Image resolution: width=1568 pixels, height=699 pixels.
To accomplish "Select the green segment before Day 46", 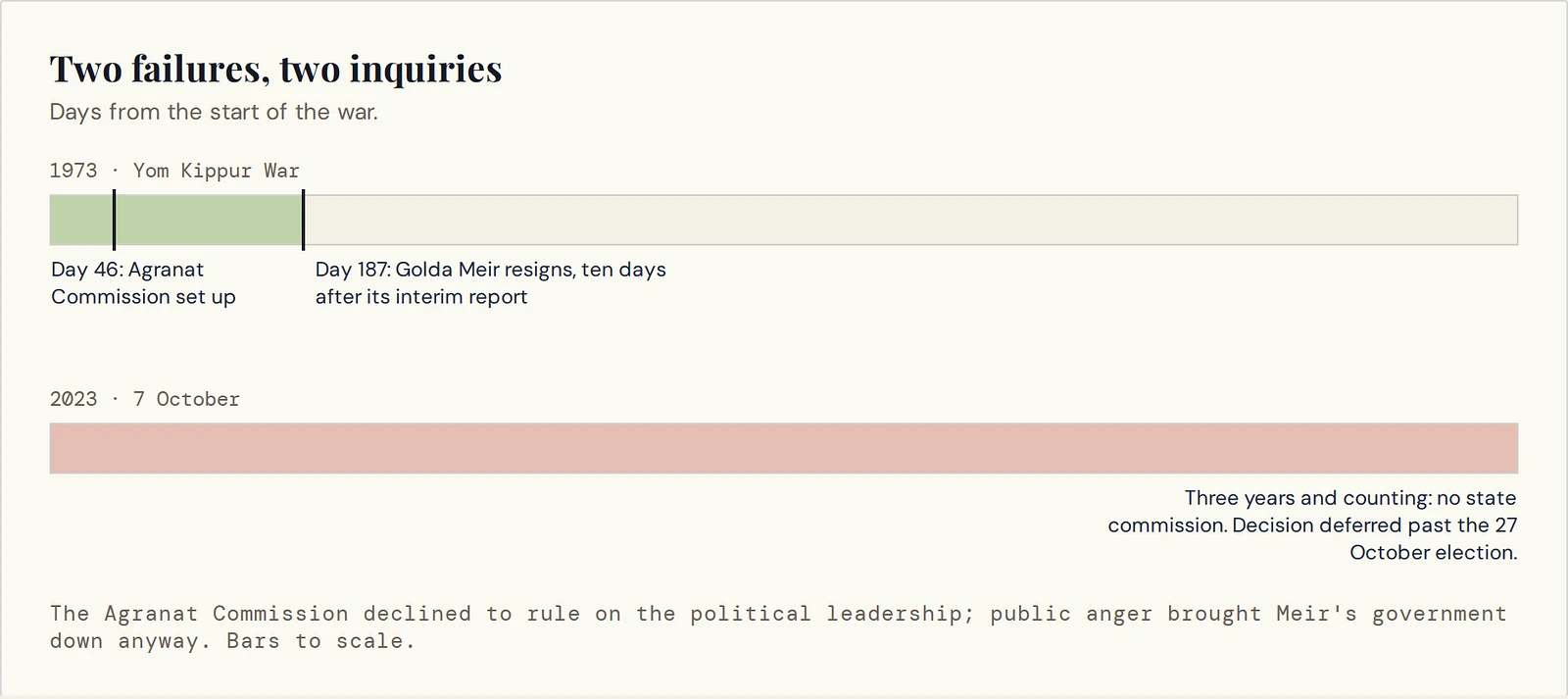I will (81, 220).
